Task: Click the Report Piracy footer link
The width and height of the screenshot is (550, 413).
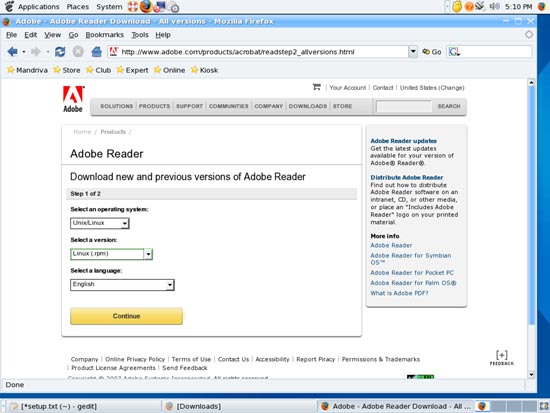Action: coord(315,359)
